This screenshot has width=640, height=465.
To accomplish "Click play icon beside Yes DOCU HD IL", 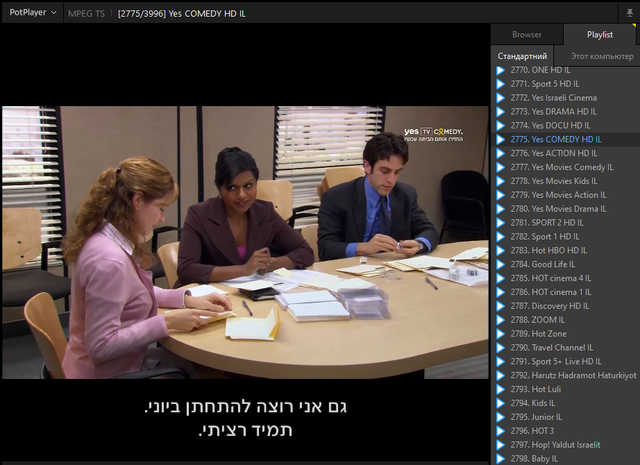I will tap(500, 126).
